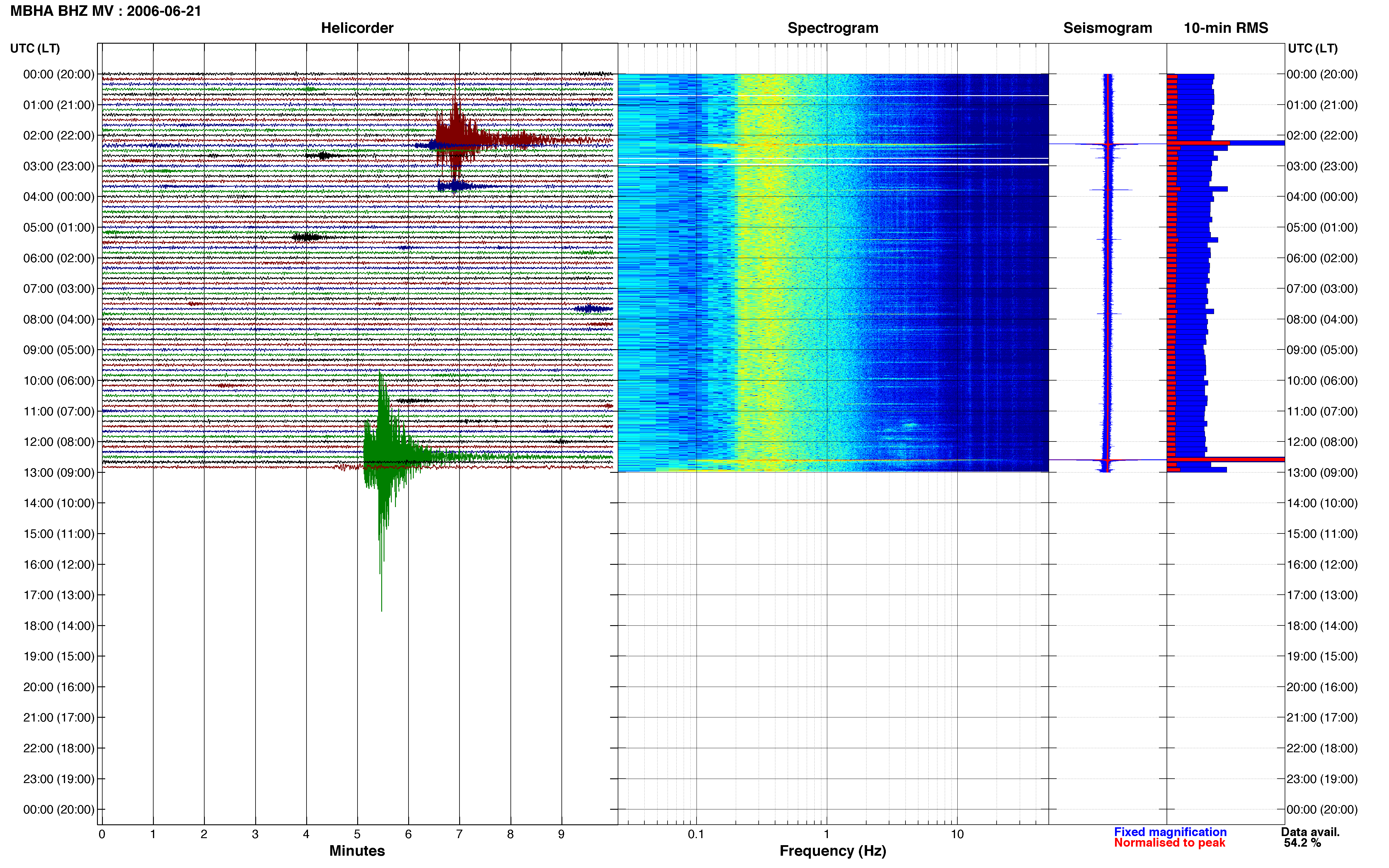Click the Data avail. label

1310,832
